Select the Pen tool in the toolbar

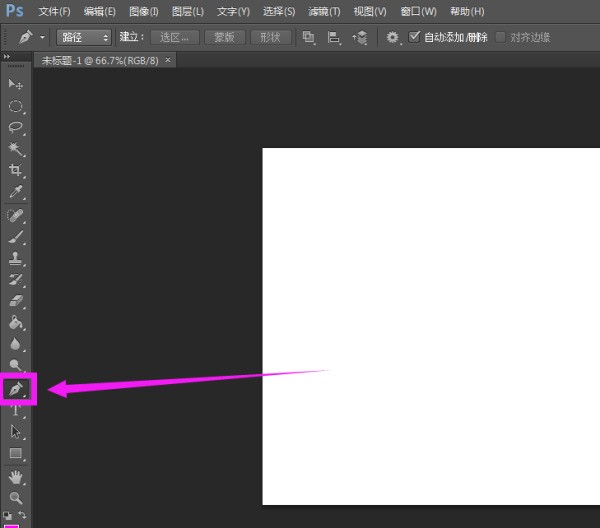click(16, 388)
